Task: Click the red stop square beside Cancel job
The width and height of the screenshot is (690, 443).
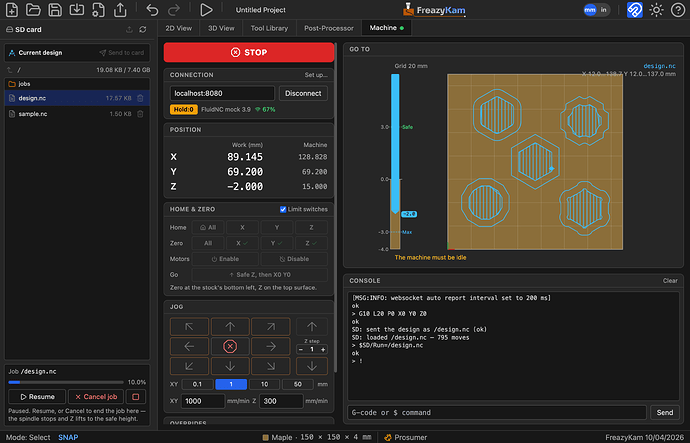Action: (x=136, y=397)
